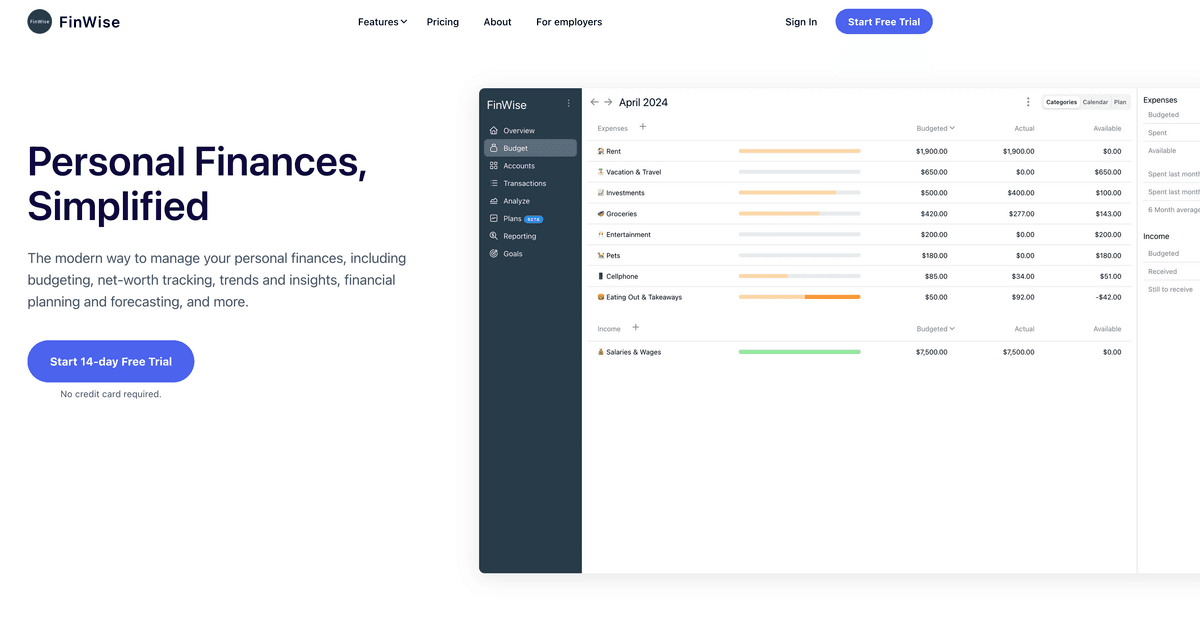The height and width of the screenshot is (632, 1200).
Task: Switch to the Plan view tab
Action: 1120,102
